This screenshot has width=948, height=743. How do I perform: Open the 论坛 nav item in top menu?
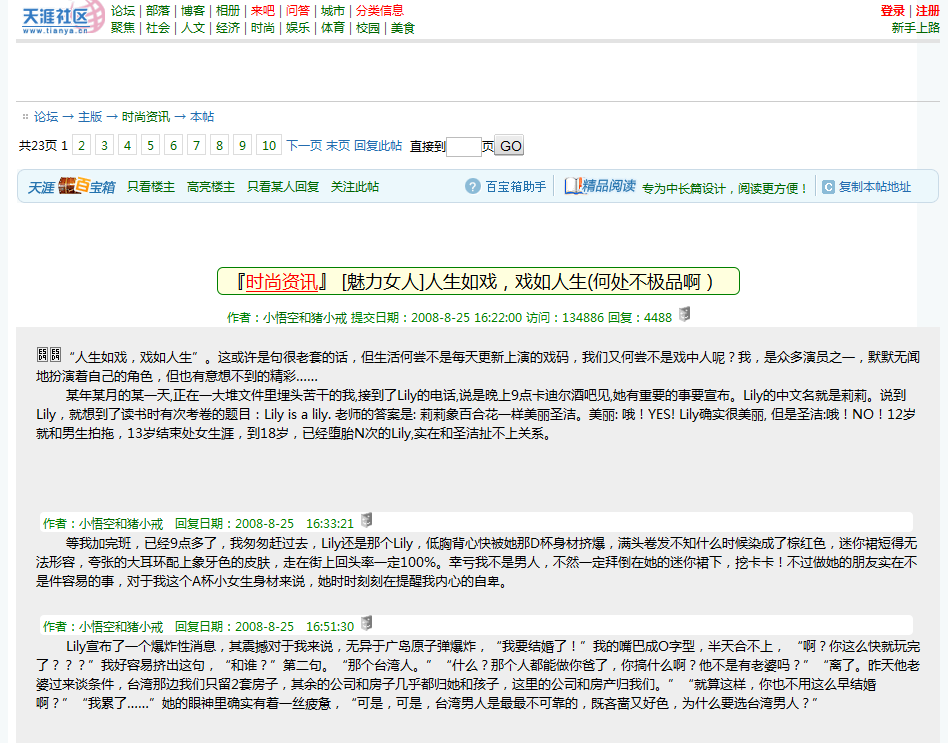[123, 10]
